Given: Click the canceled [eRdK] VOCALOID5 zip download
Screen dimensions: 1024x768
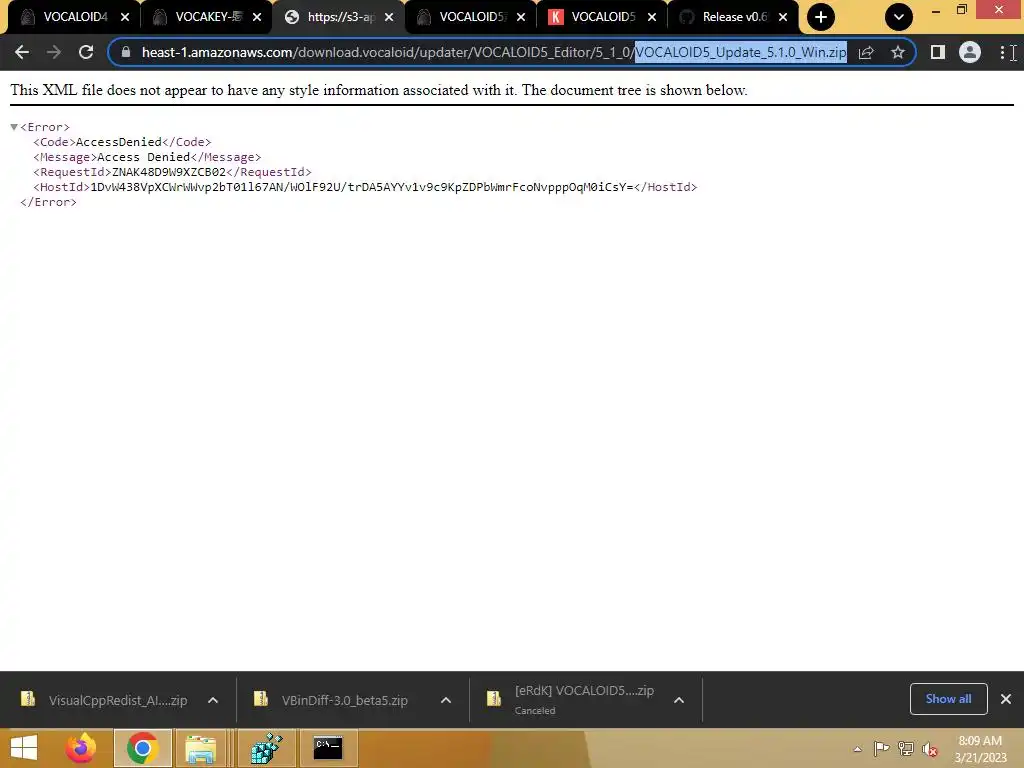Looking at the screenshot, I should point(571,699).
